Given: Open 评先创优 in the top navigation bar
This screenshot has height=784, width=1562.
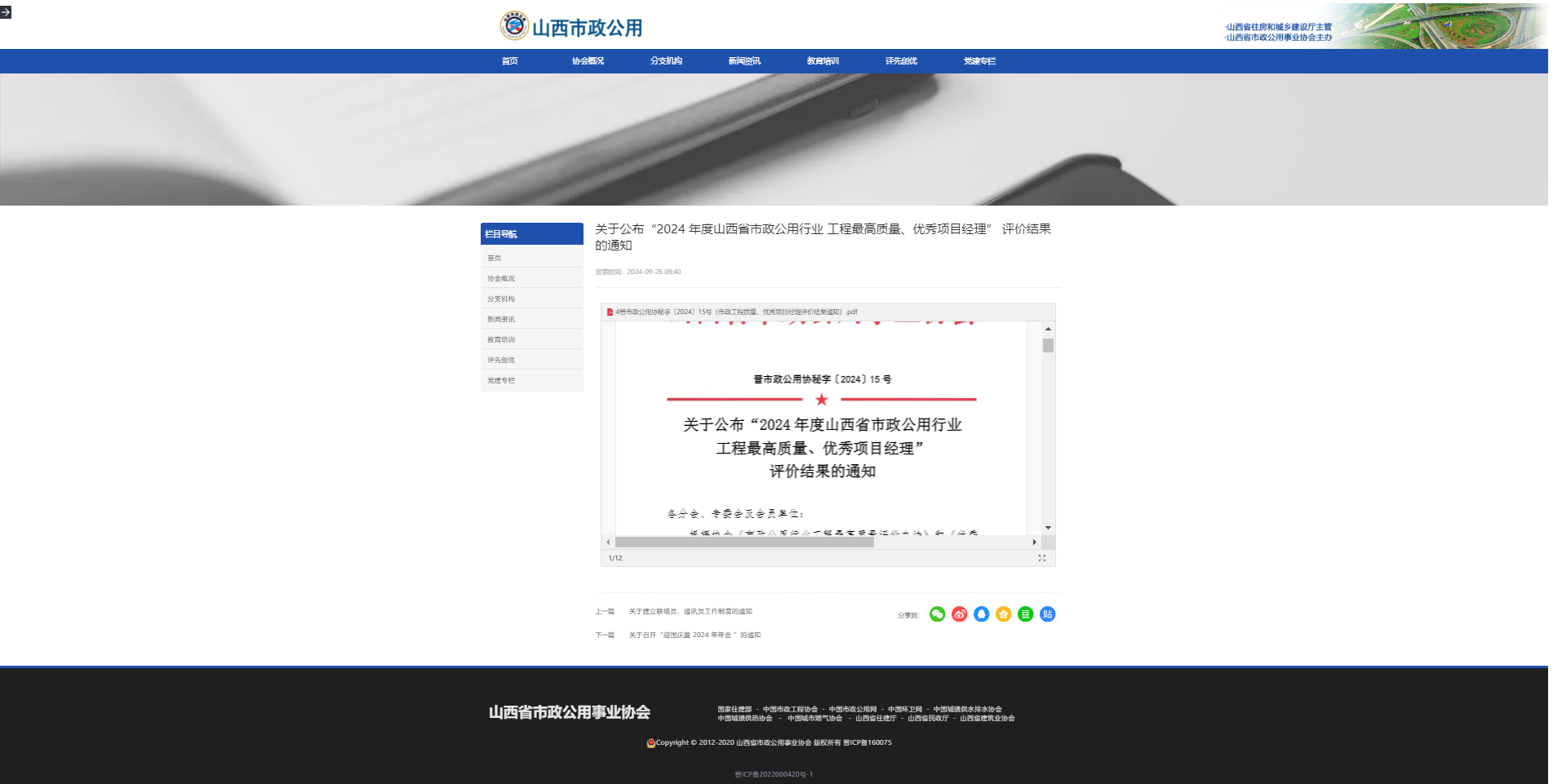Looking at the screenshot, I should 901,61.
